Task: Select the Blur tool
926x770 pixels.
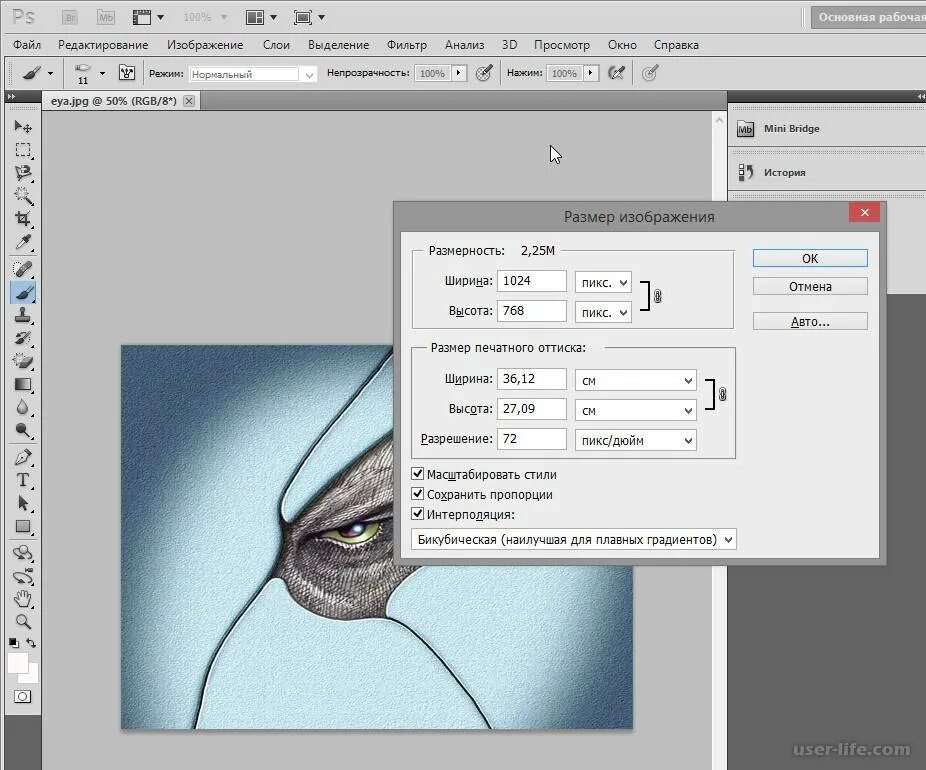Action: coord(23,407)
